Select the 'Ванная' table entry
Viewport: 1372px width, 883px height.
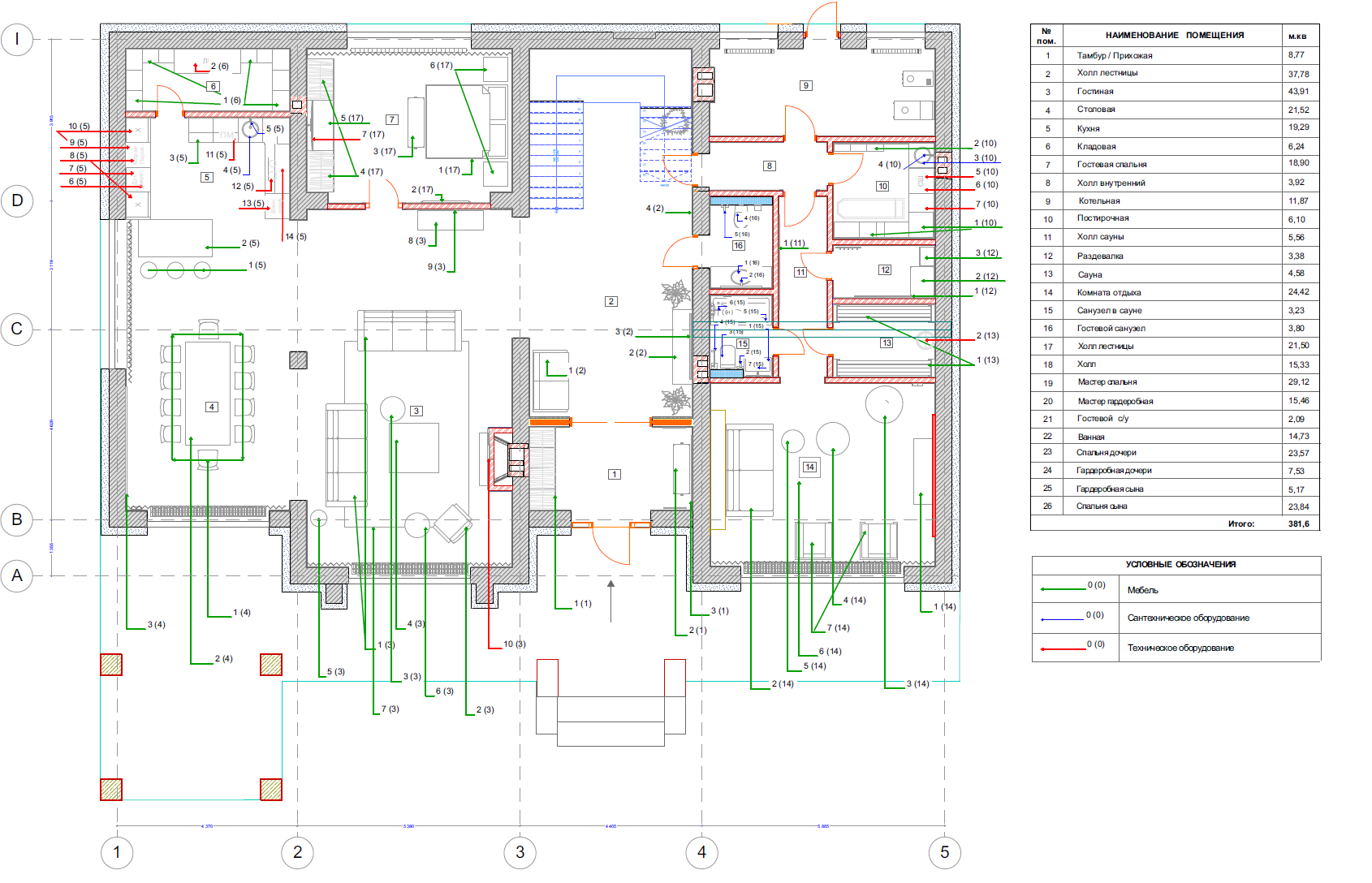click(x=1091, y=437)
